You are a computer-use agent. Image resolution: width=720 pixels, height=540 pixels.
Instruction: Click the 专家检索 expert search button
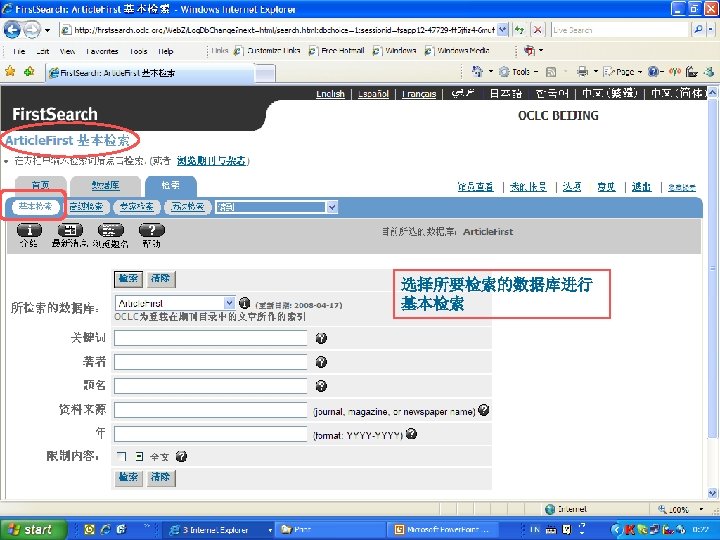click(x=137, y=207)
